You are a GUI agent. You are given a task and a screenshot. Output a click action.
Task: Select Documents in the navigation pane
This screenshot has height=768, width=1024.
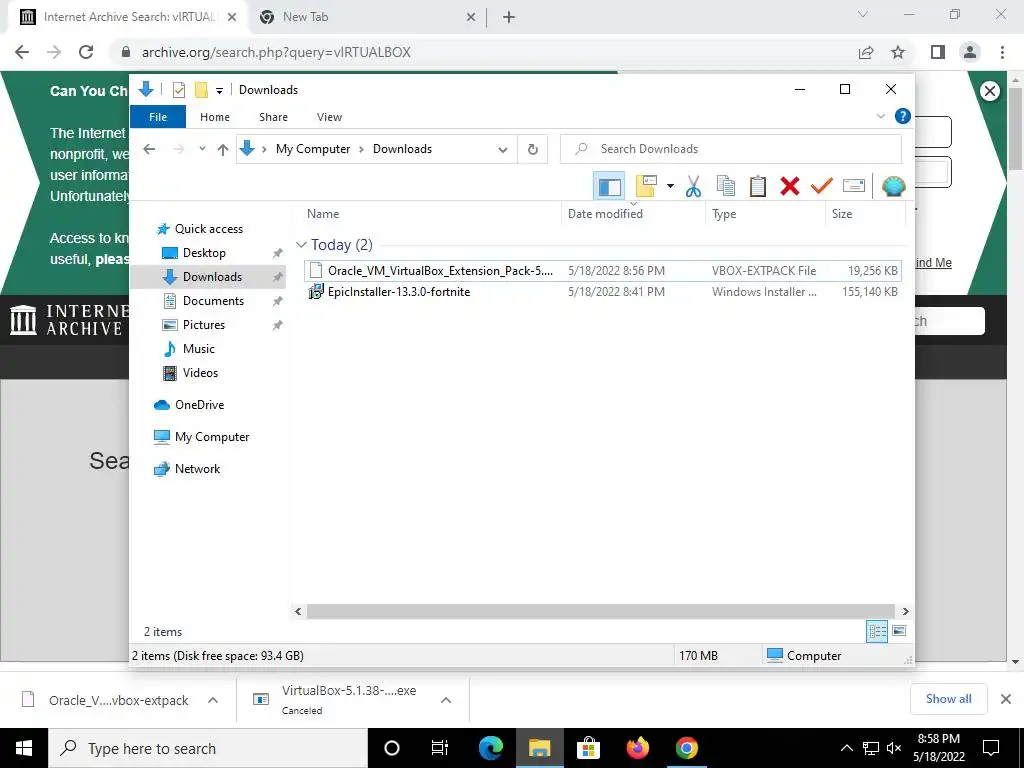213,301
